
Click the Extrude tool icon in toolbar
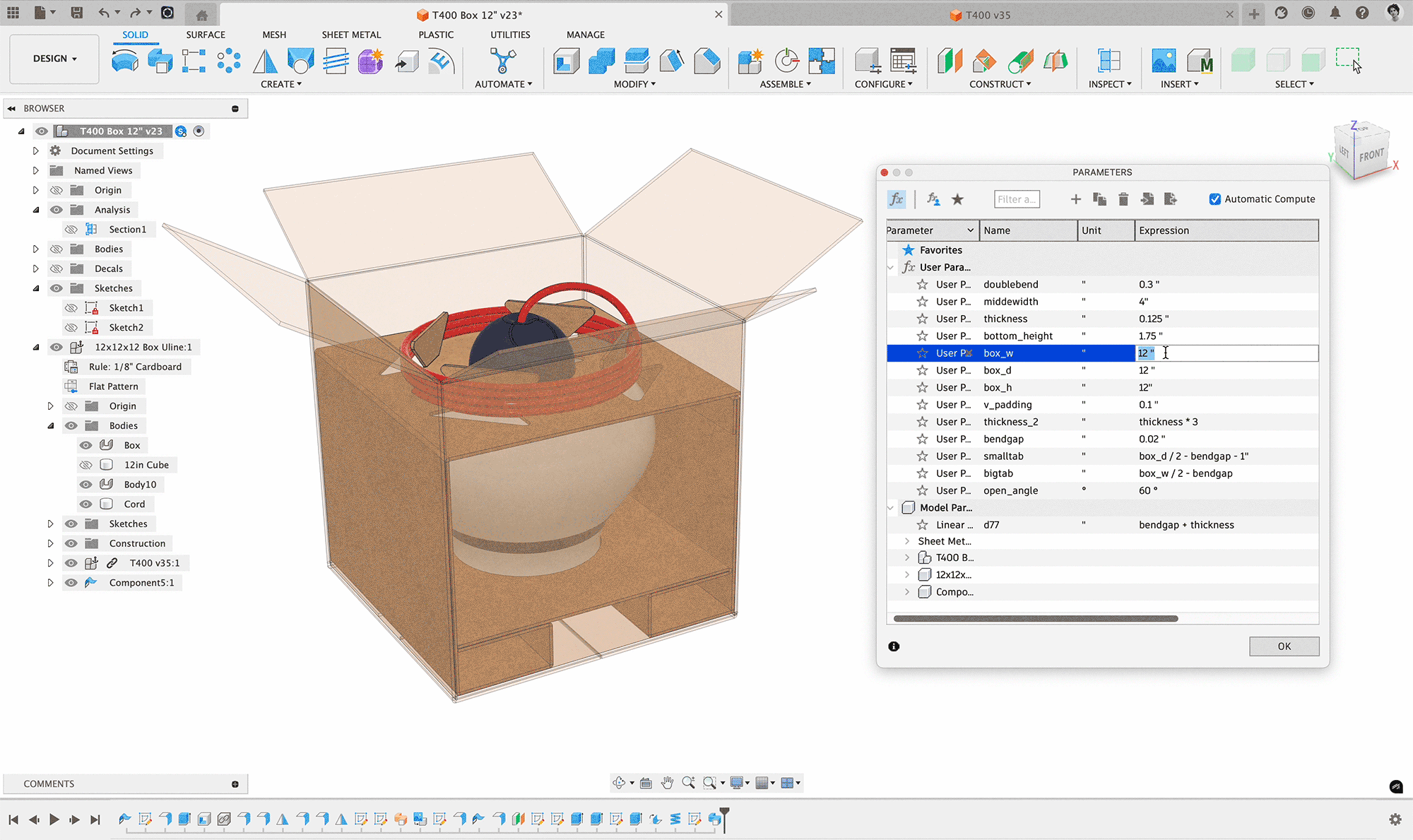click(x=160, y=61)
